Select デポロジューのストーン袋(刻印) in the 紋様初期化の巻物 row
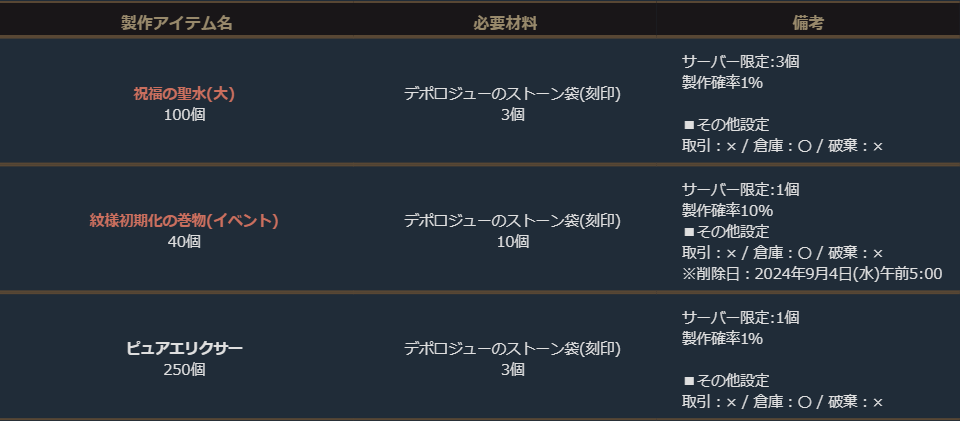Screen dimensions: 960x421 click(x=512, y=221)
